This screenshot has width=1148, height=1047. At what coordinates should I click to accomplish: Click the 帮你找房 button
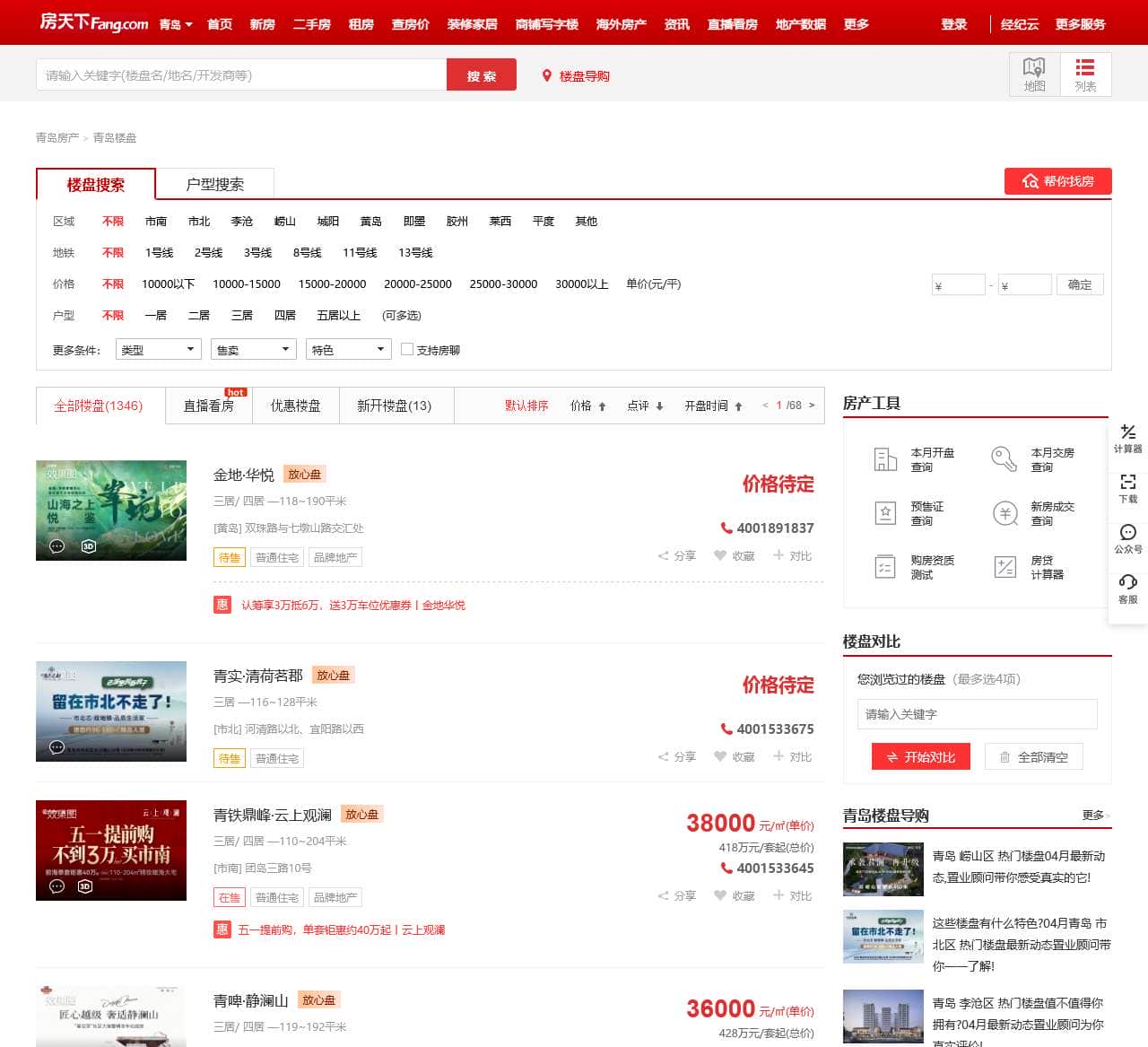click(1058, 181)
